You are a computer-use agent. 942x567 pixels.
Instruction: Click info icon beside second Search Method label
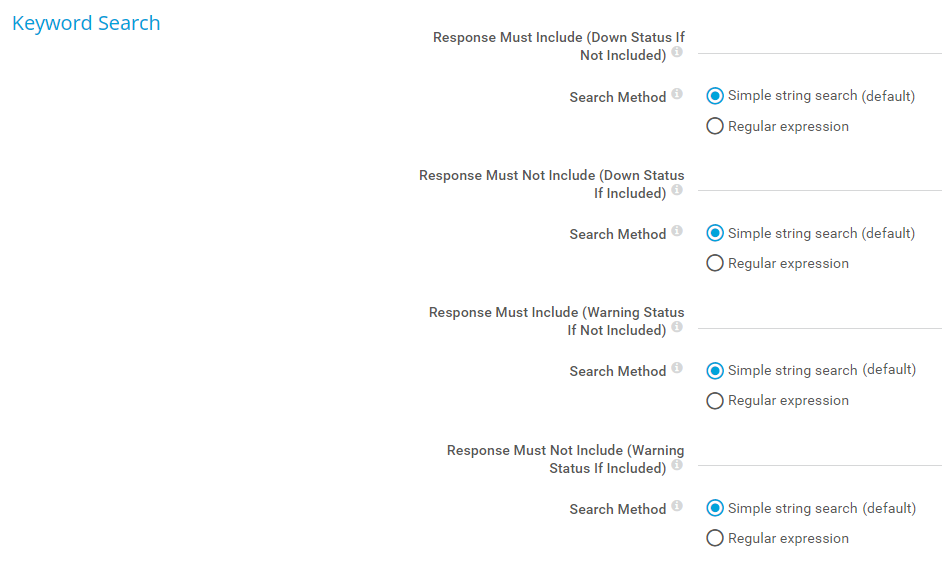click(x=677, y=231)
